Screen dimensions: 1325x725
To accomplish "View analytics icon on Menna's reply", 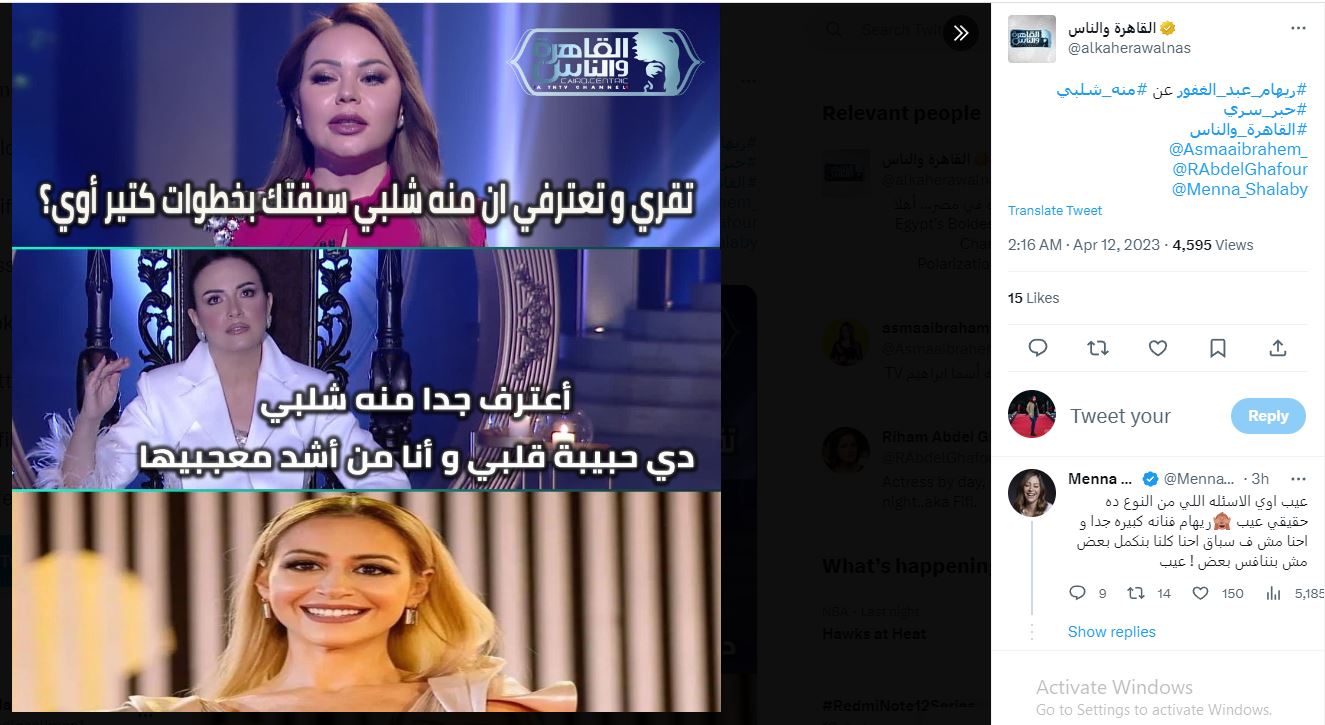I will tap(1274, 593).
